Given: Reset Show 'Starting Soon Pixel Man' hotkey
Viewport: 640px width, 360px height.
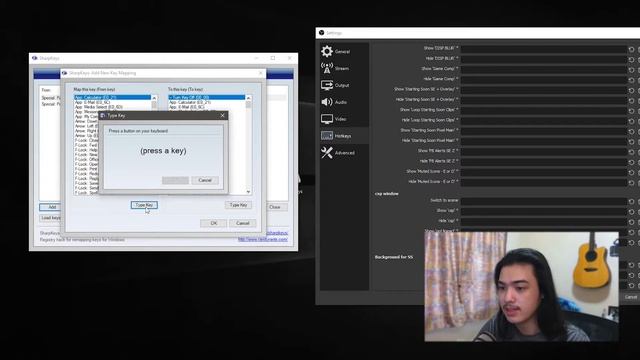Looking at the screenshot, I should 631,131.
